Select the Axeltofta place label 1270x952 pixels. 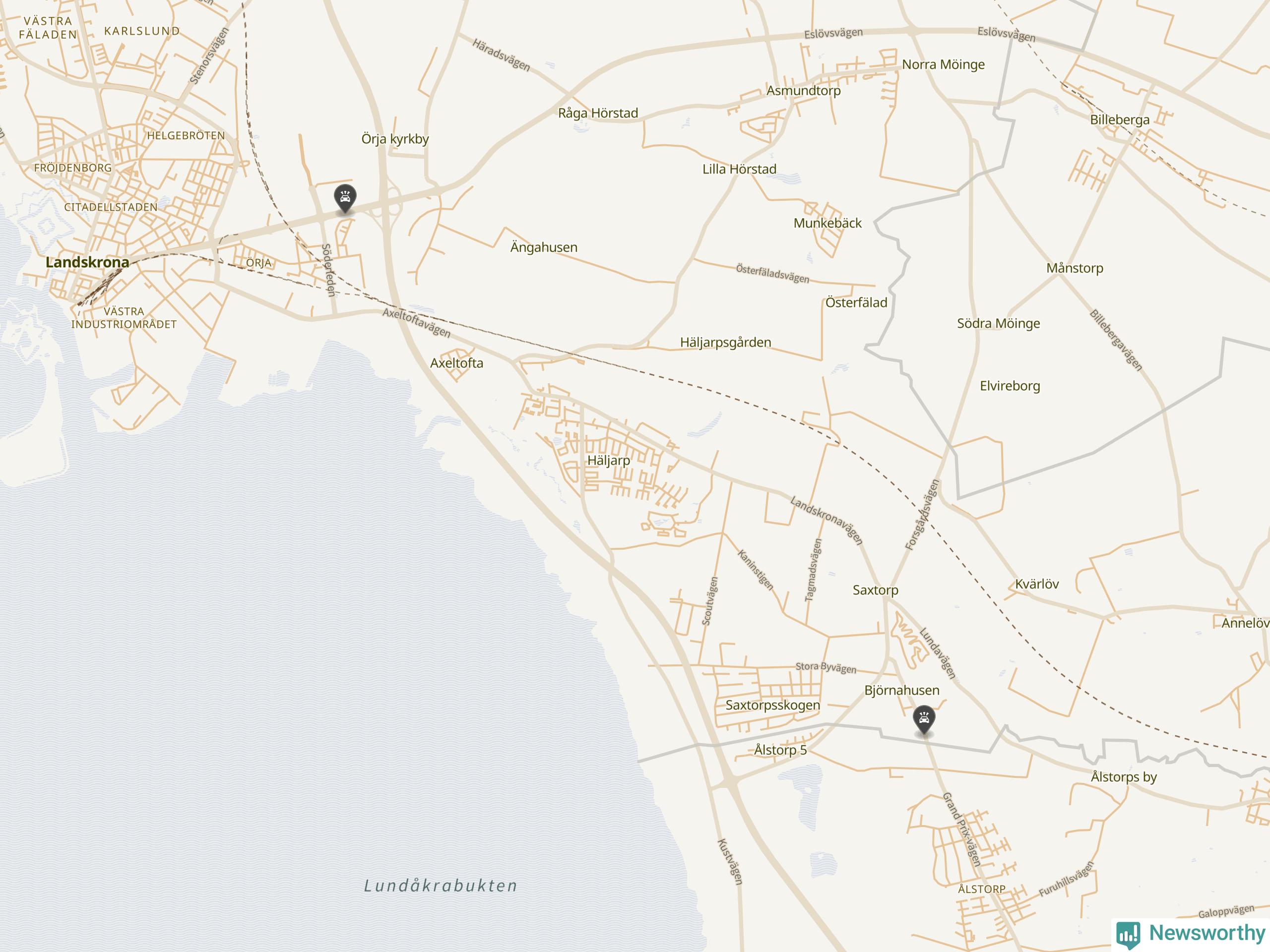click(456, 363)
